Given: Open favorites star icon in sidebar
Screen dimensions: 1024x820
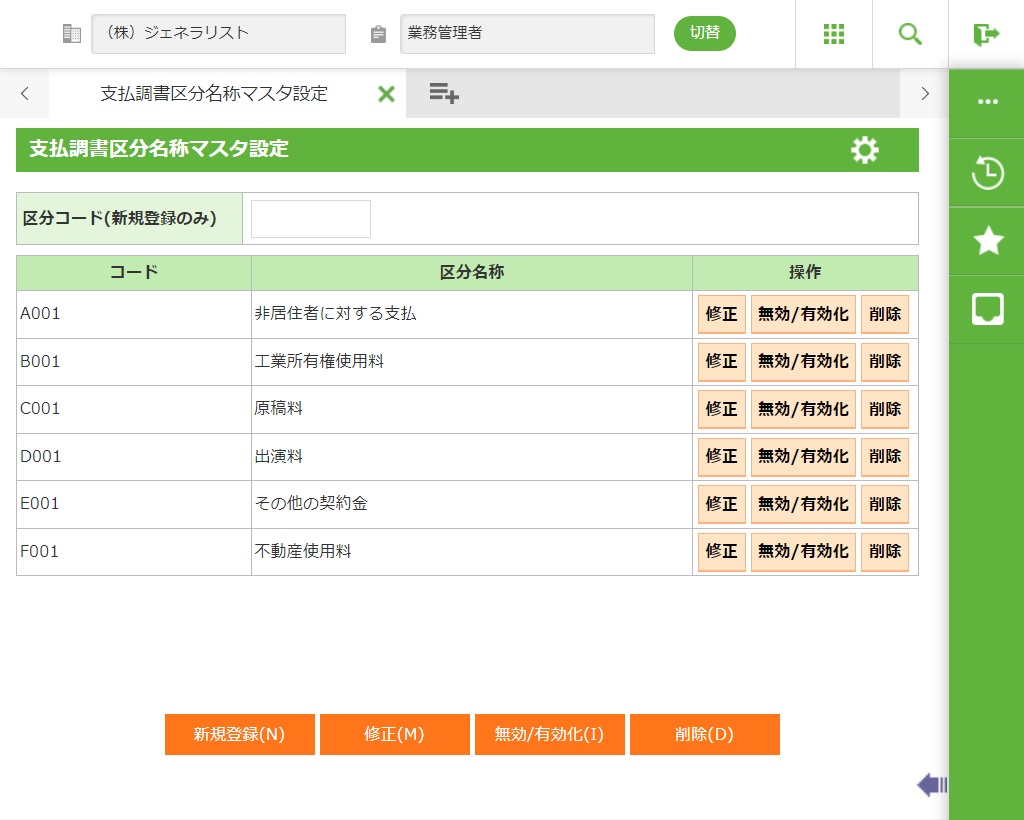Looking at the screenshot, I should 987,241.
